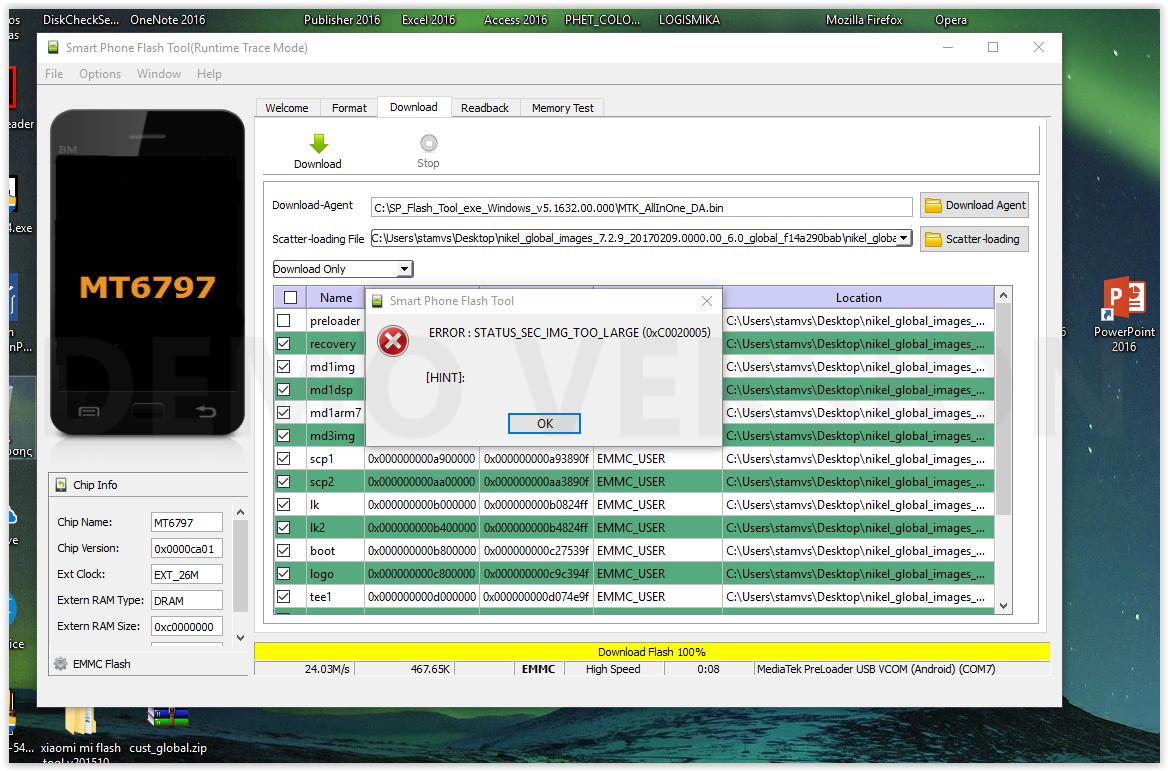Click the yellow Download Flash progress bar

[651, 652]
